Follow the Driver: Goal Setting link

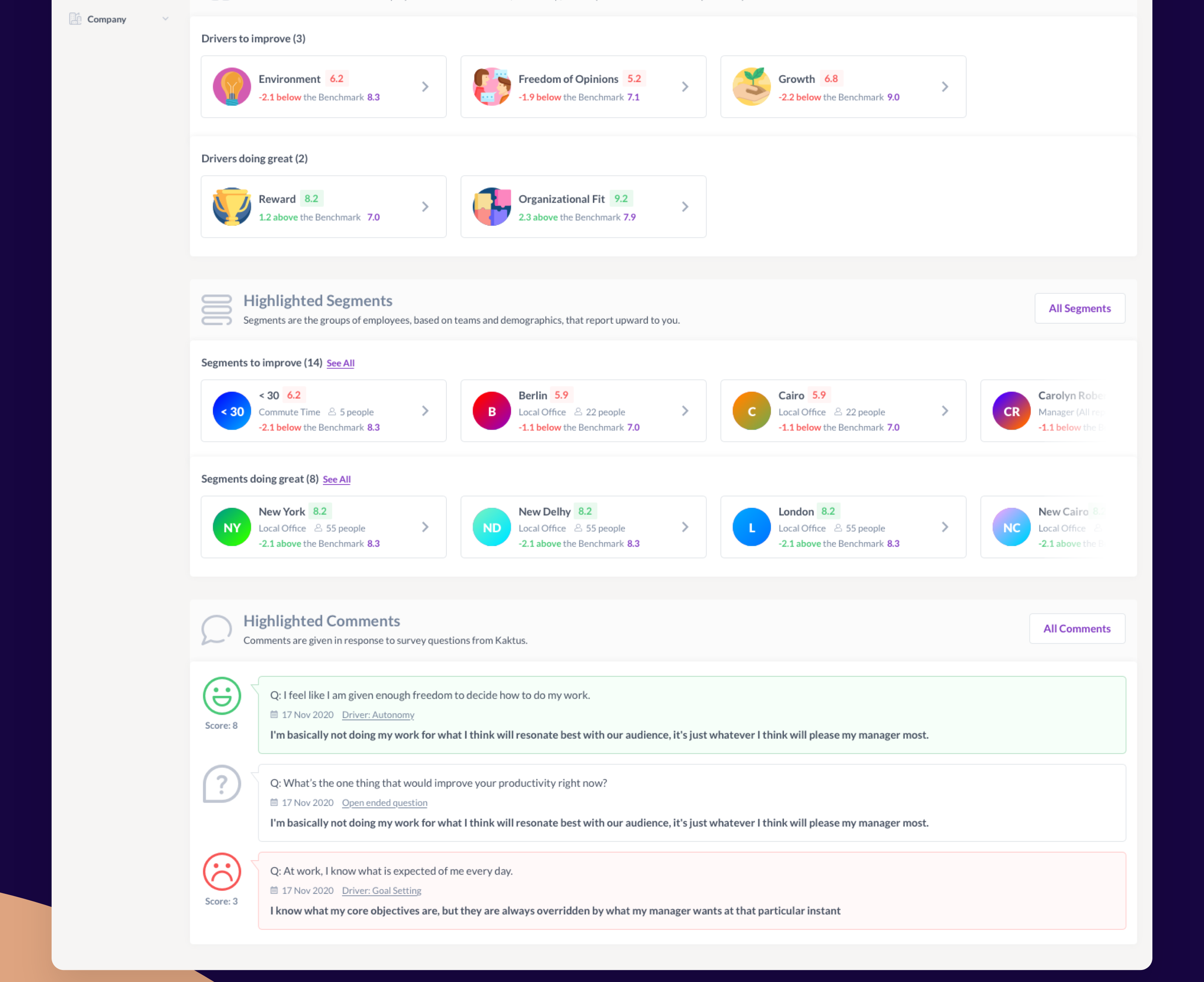[x=381, y=890]
